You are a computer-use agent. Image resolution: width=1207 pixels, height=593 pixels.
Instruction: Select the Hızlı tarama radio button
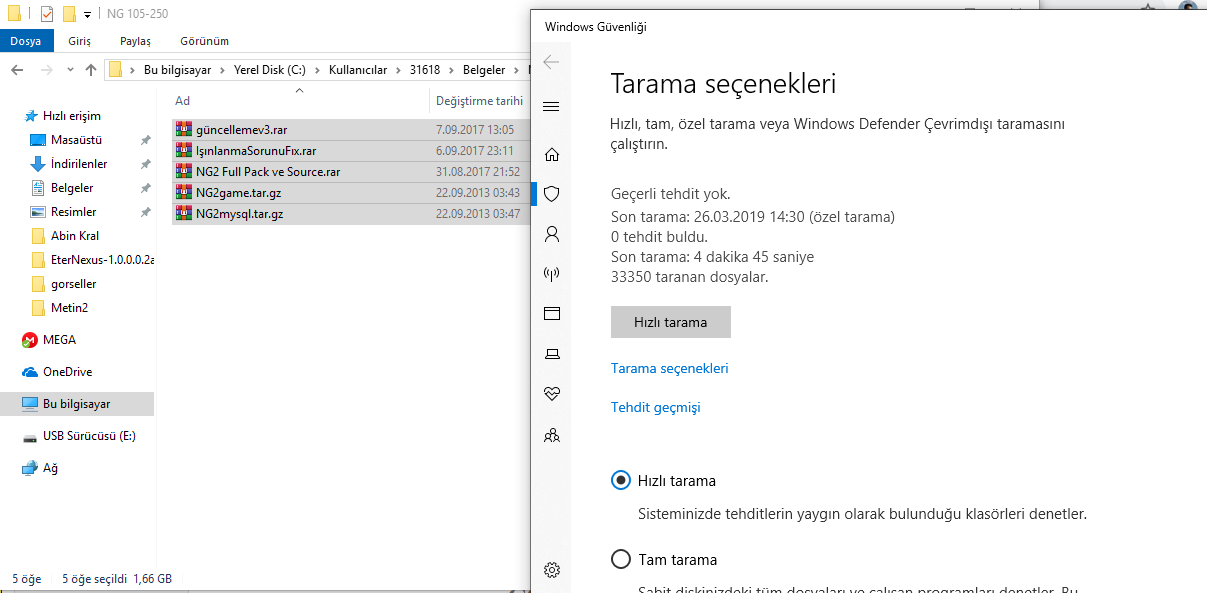(621, 481)
